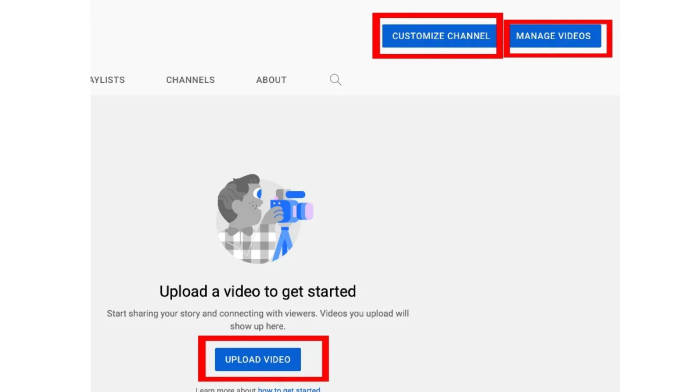The width and height of the screenshot is (696, 392).
Task: Select the cameraman illustration graphic
Action: (265, 218)
